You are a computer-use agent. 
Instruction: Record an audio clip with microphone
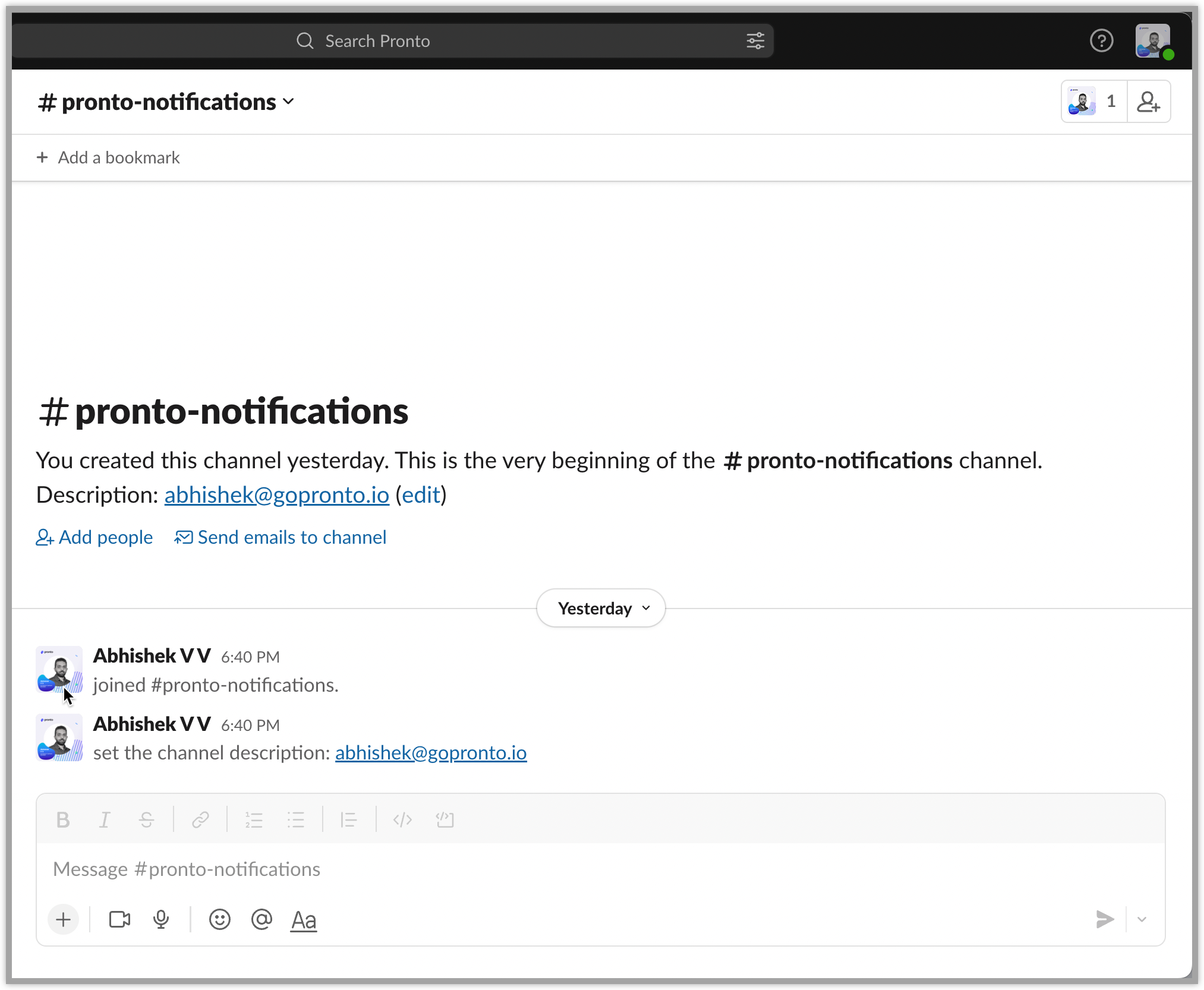(x=161, y=920)
